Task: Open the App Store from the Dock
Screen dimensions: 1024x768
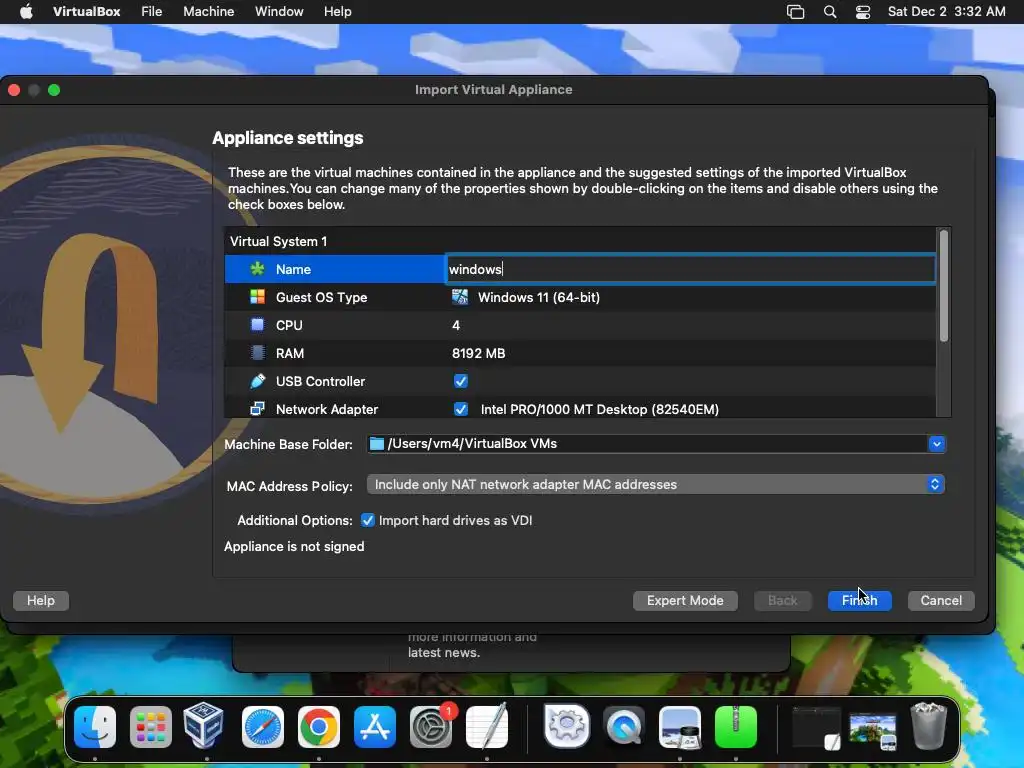Action: [375, 726]
